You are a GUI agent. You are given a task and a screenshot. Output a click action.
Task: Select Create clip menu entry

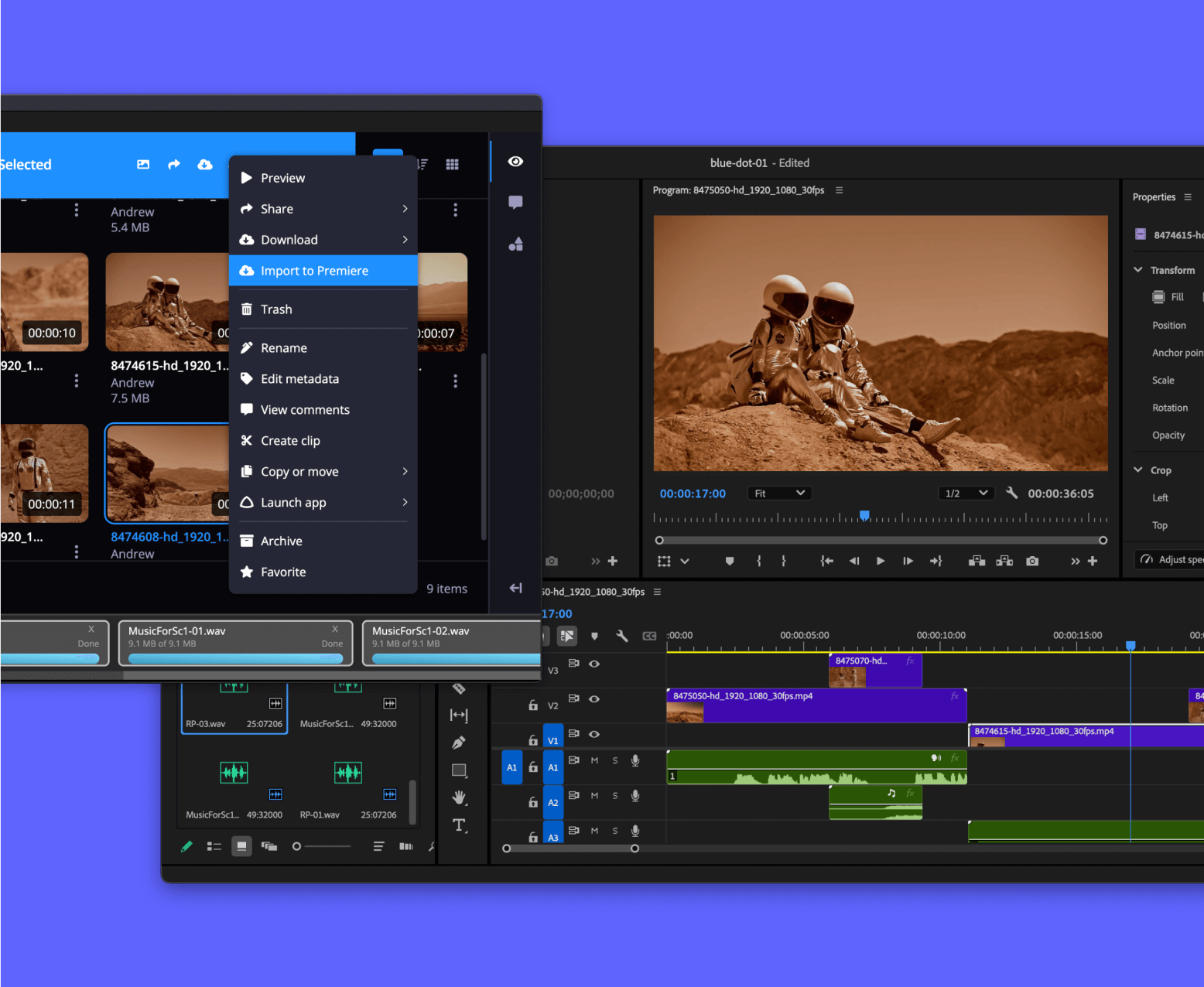click(x=323, y=441)
